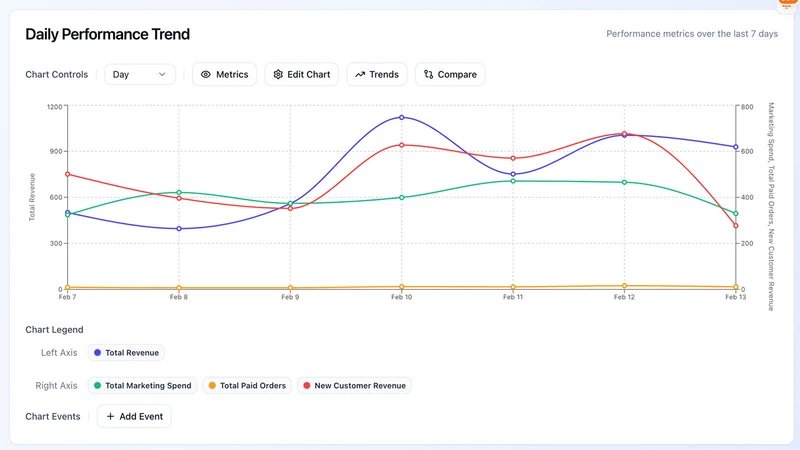Click the blue Total Revenue color dot

(x=97, y=353)
